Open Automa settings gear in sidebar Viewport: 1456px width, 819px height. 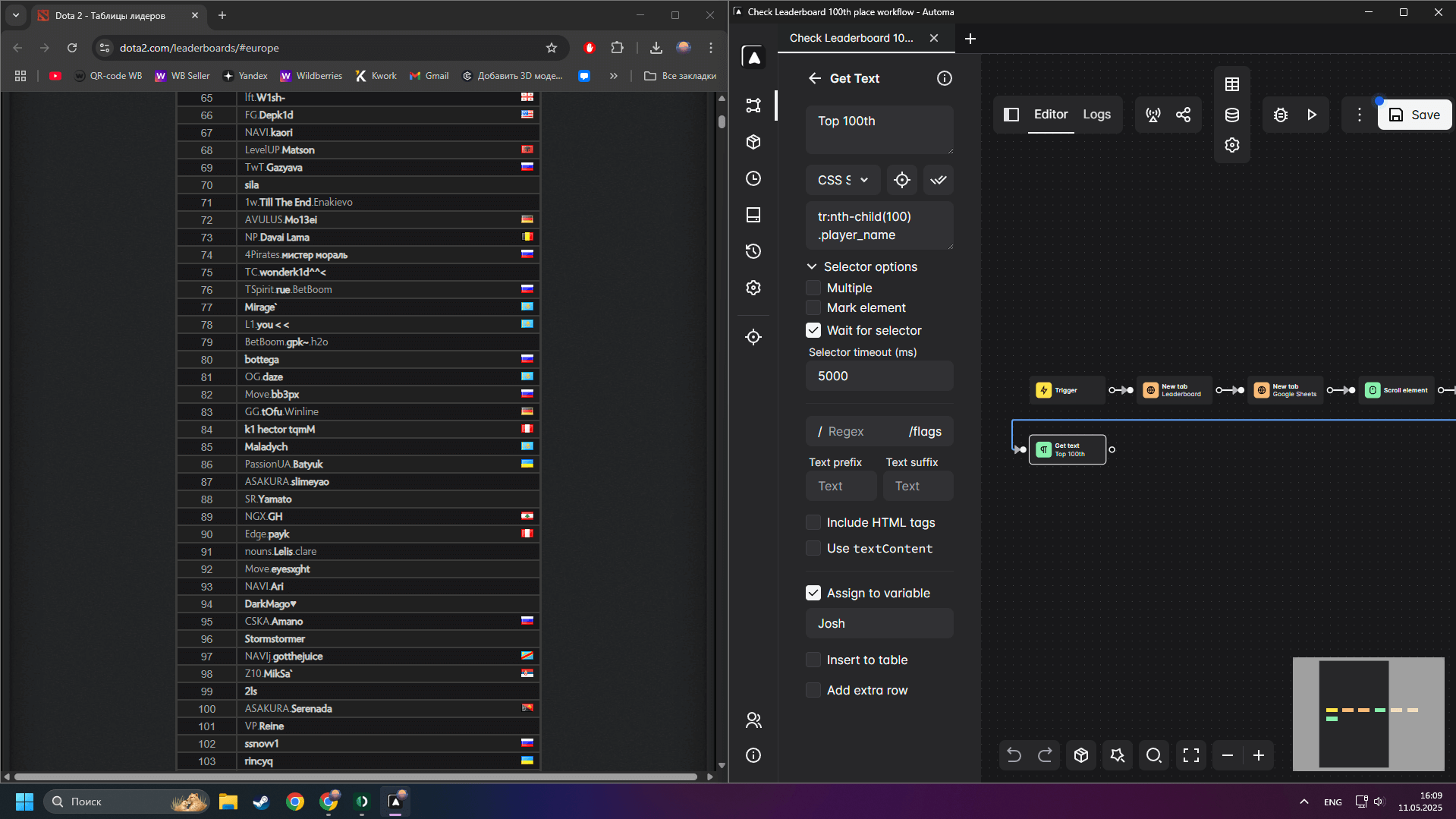(753, 288)
